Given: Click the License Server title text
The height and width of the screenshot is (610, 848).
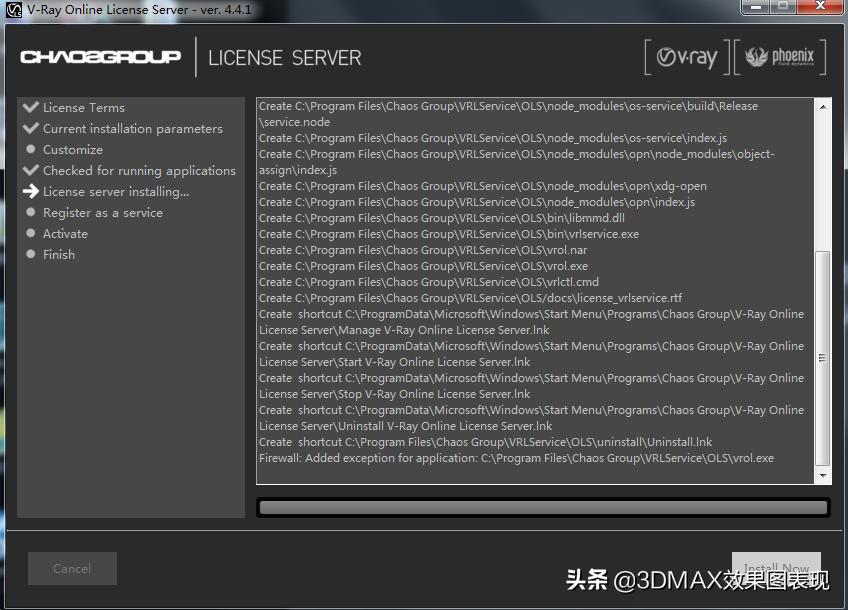Looking at the screenshot, I should 285,58.
